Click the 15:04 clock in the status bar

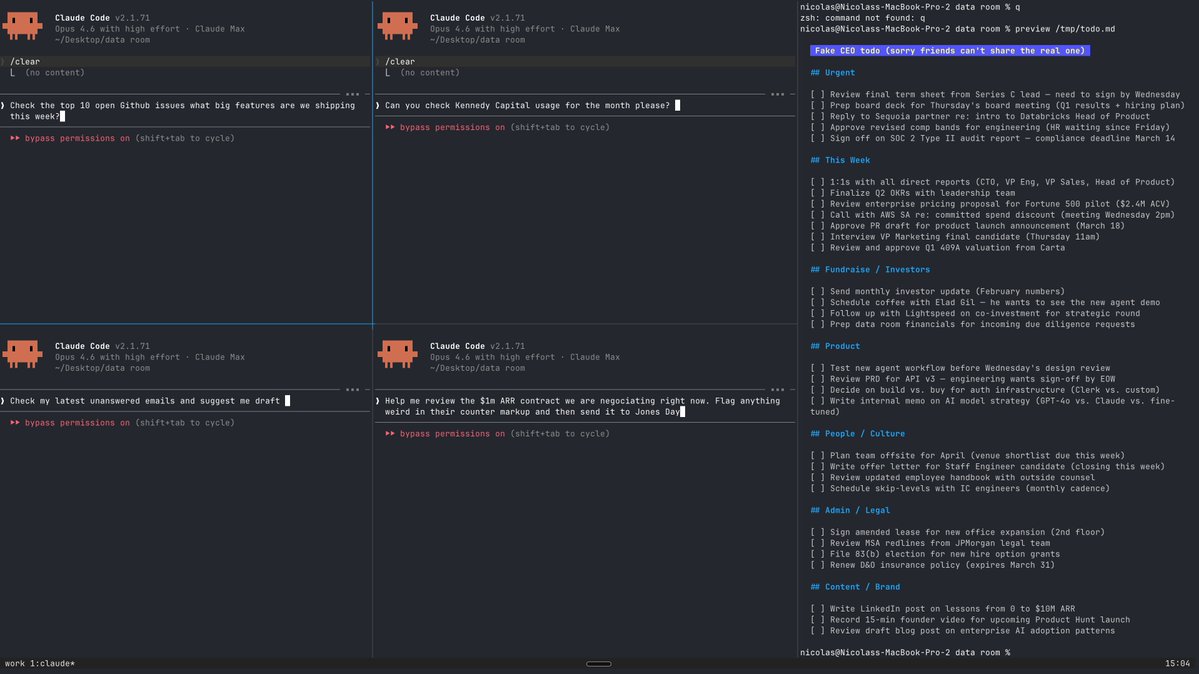coord(1177,663)
